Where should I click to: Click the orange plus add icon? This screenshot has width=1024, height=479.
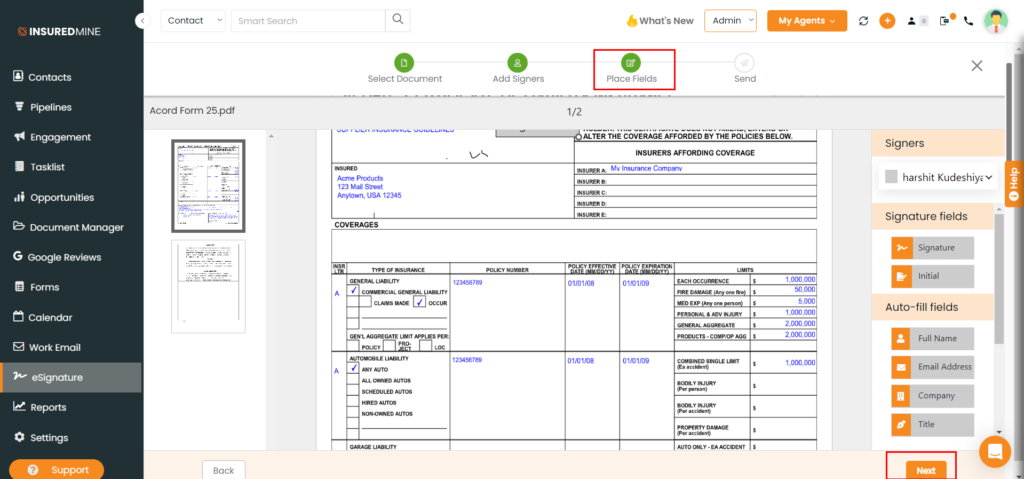(x=887, y=21)
